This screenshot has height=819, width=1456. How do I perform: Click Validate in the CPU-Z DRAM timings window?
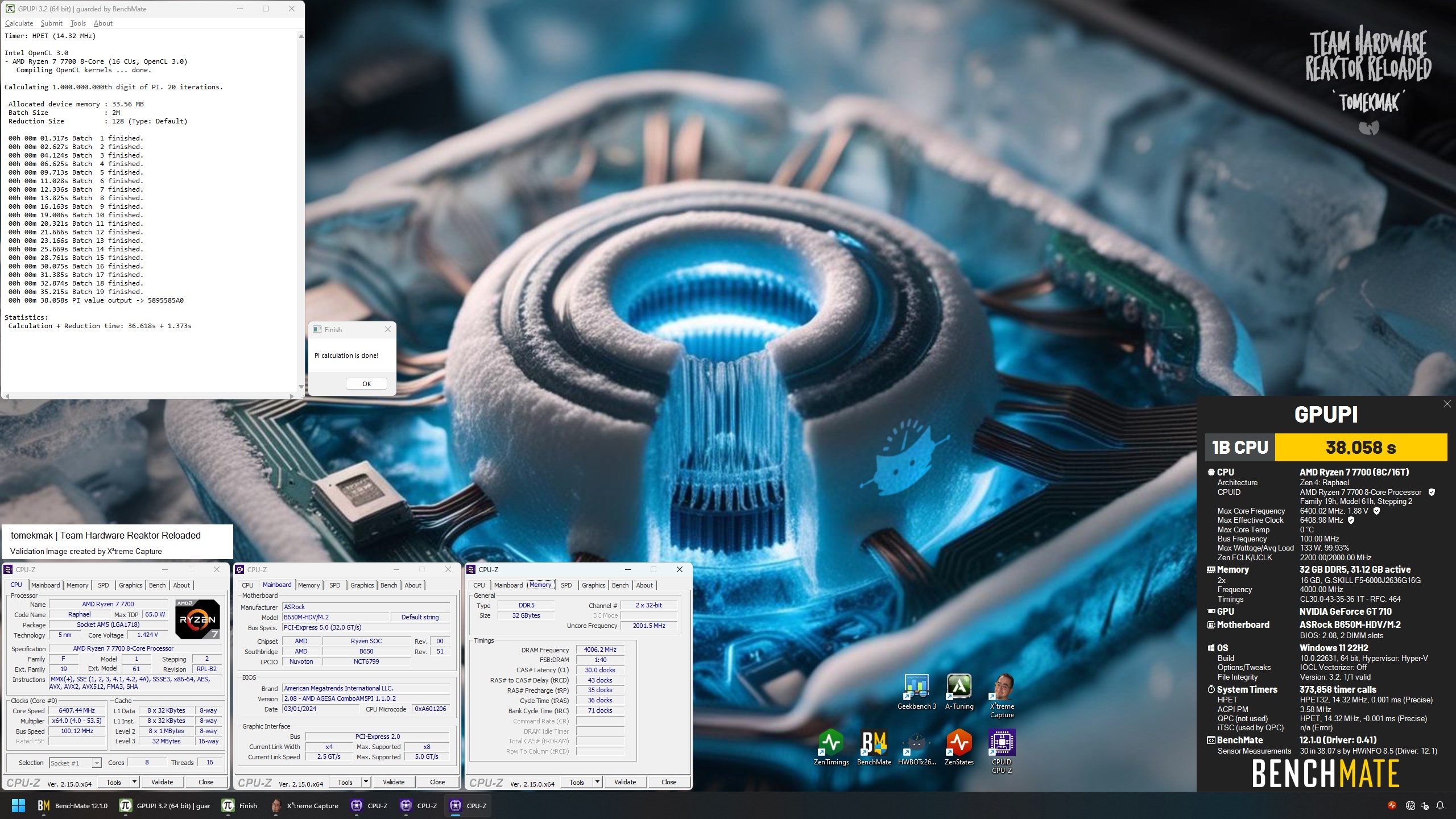tap(625, 782)
